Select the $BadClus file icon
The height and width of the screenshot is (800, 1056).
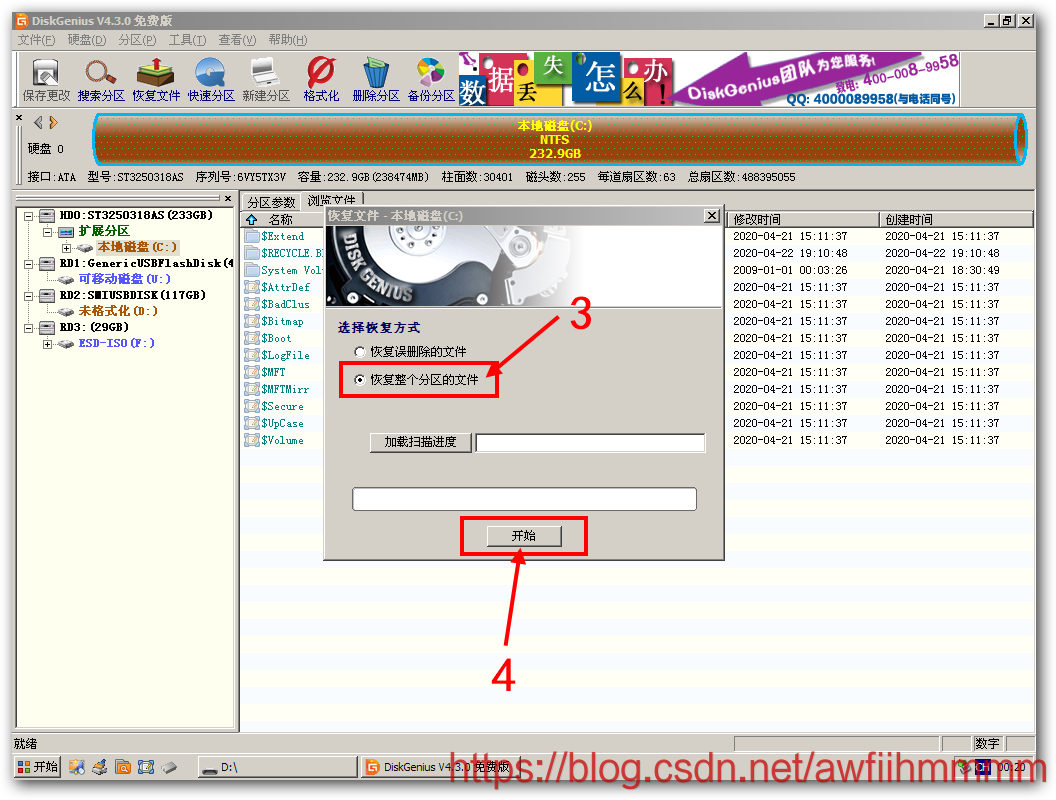point(252,304)
